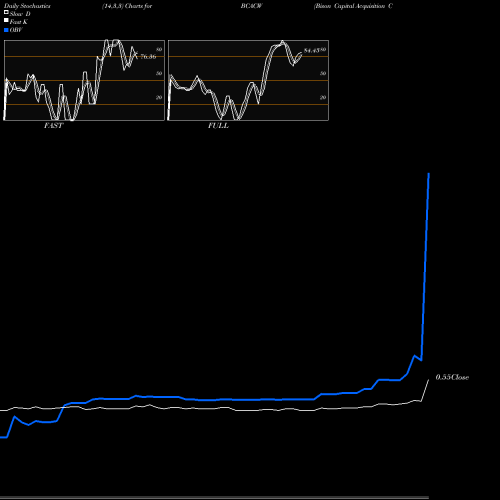Image resolution: width=500 pixels, height=500 pixels.
Task: Click the 'Fast K' legend label
Action: pyautogui.click(x=19, y=22)
